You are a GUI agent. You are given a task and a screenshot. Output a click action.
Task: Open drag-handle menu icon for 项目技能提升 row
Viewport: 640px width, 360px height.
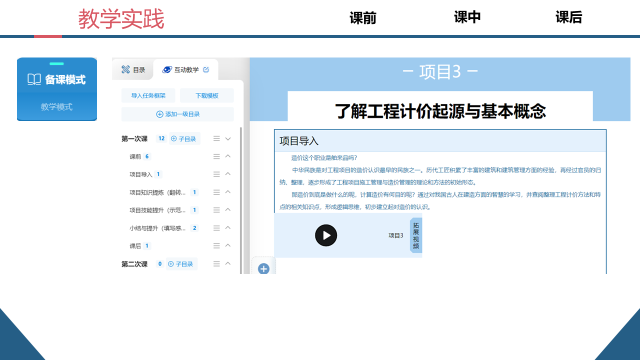[216, 210]
